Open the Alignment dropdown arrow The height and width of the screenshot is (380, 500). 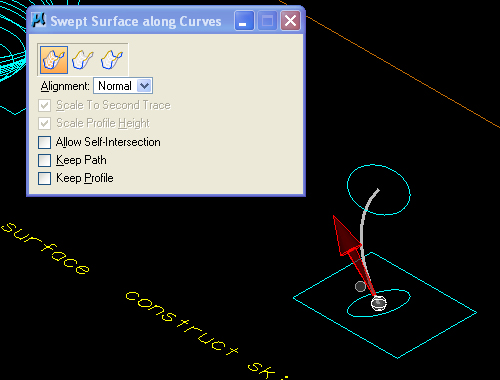145,86
